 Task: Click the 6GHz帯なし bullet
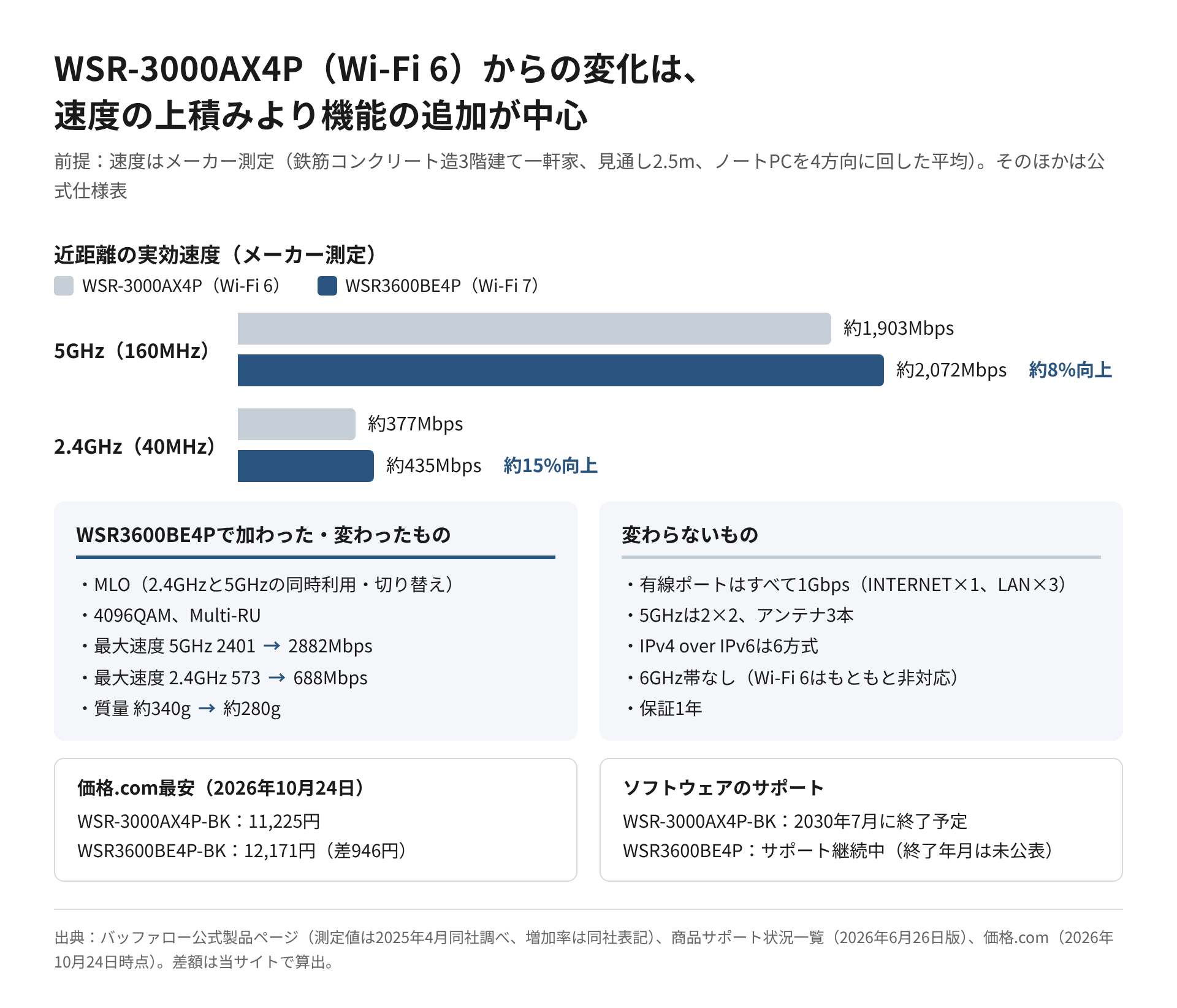(x=794, y=678)
